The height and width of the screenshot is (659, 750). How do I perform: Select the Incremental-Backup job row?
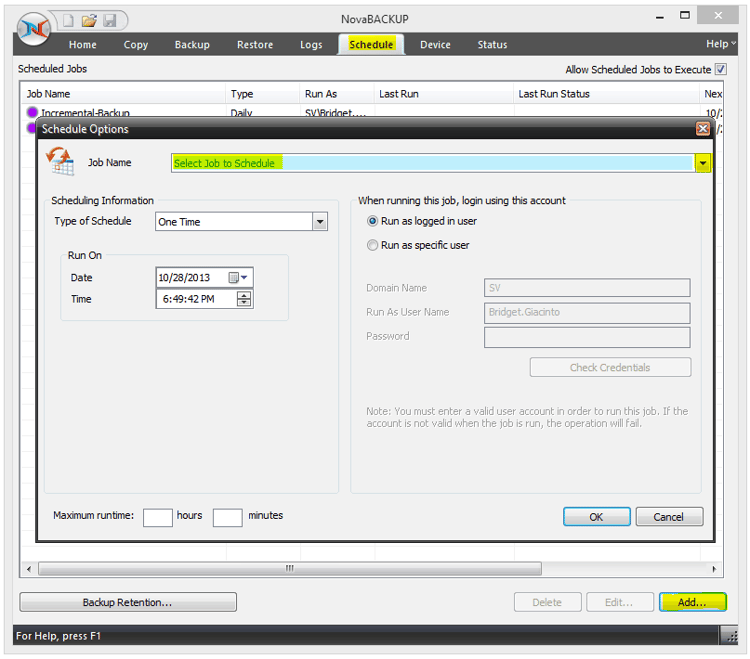(x=372, y=112)
